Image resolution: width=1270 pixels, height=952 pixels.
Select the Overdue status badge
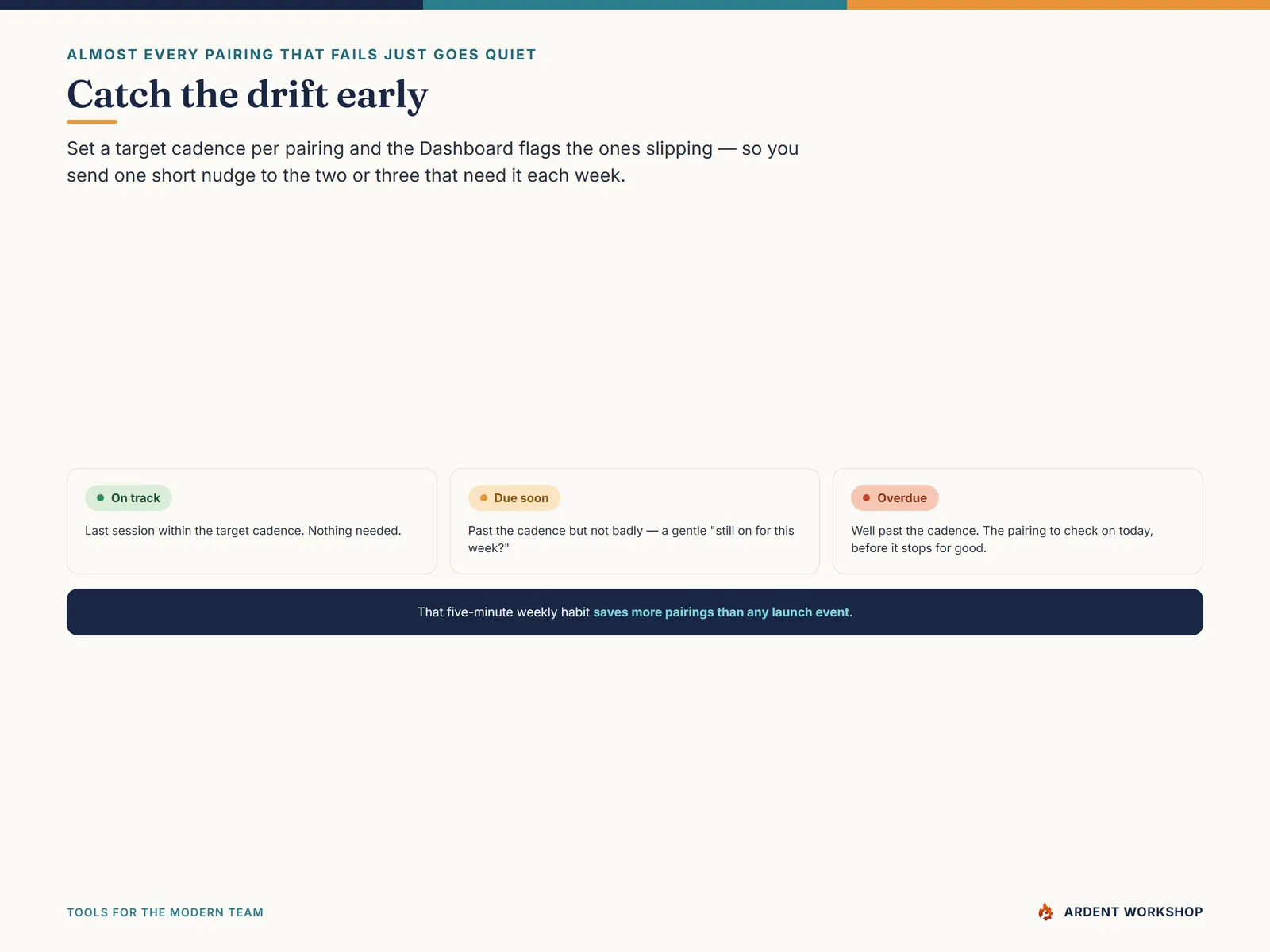[x=895, y=498]
